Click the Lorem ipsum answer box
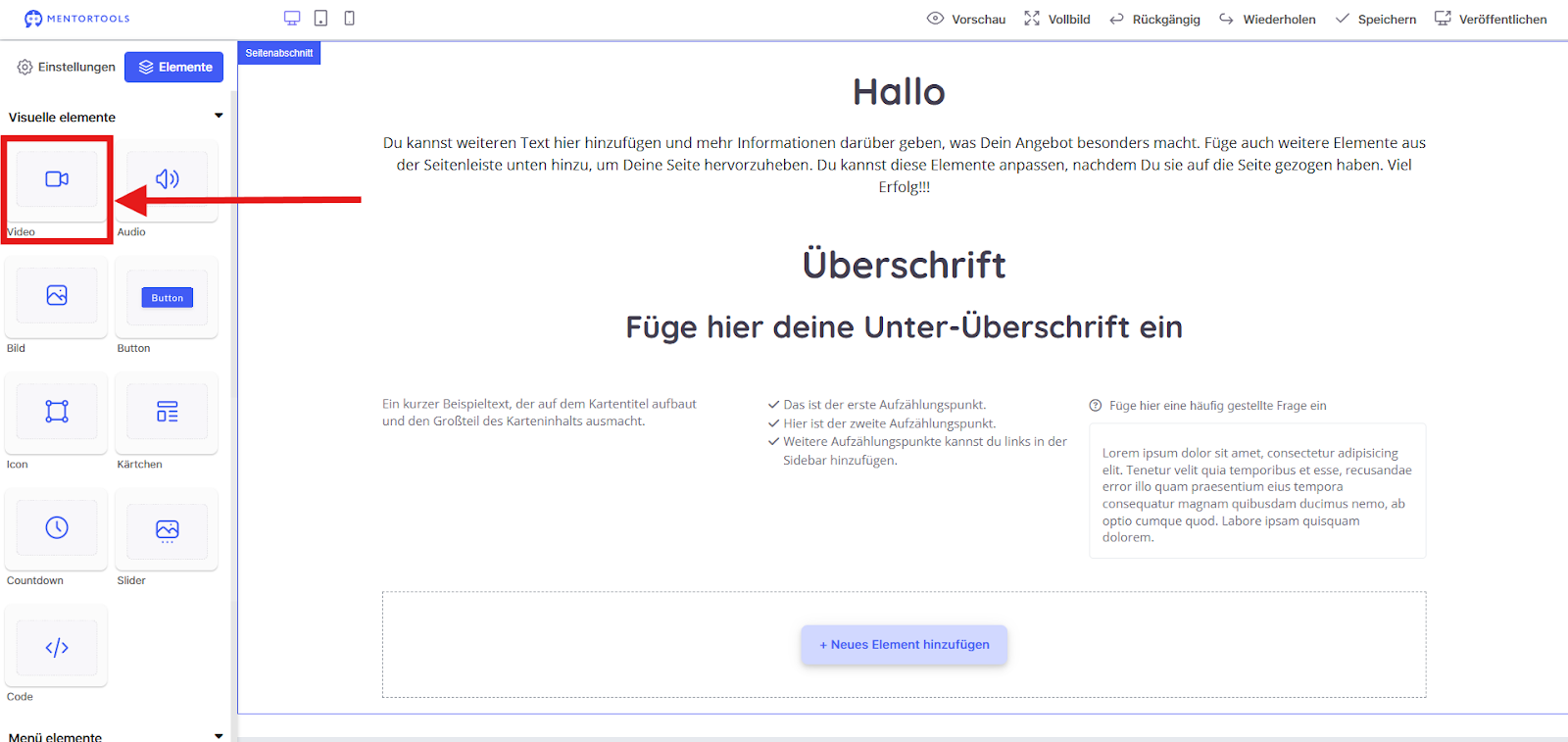Image resolution: width=1568 pixels, height=742 pixels. pyautogui.click(x=1257, y=491)
